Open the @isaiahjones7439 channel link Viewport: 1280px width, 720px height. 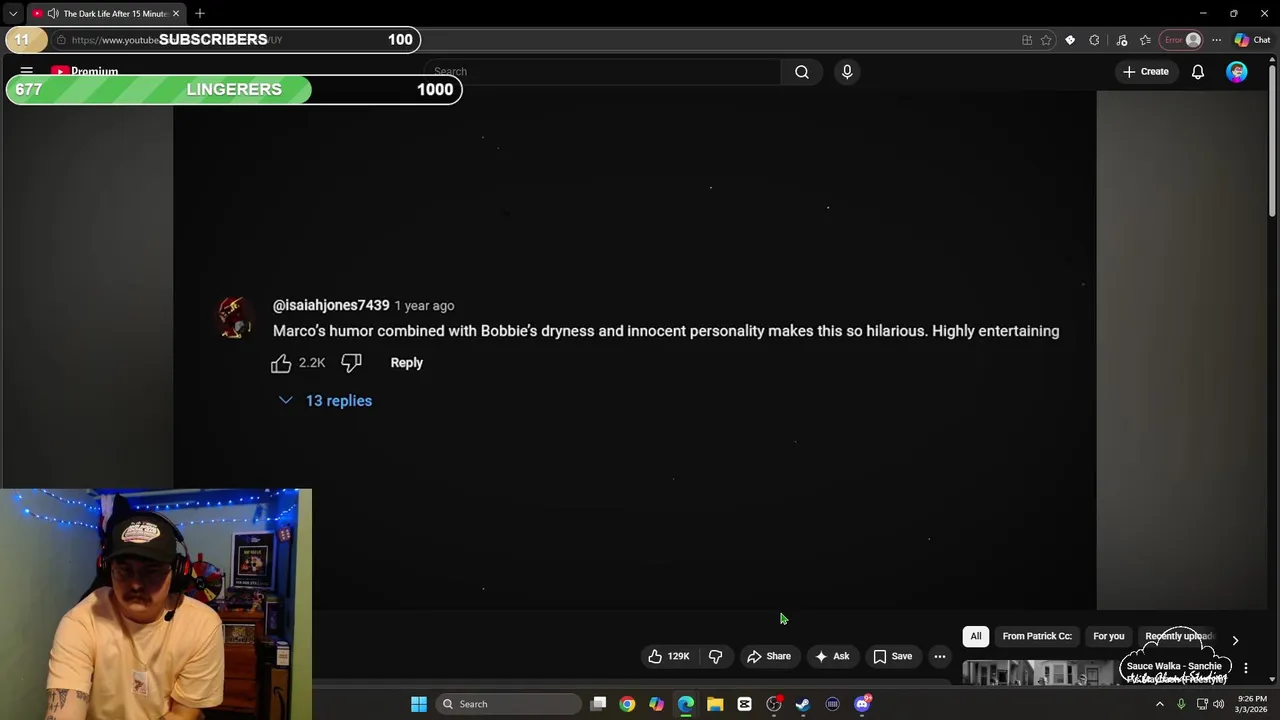click(x=331, y=306)
